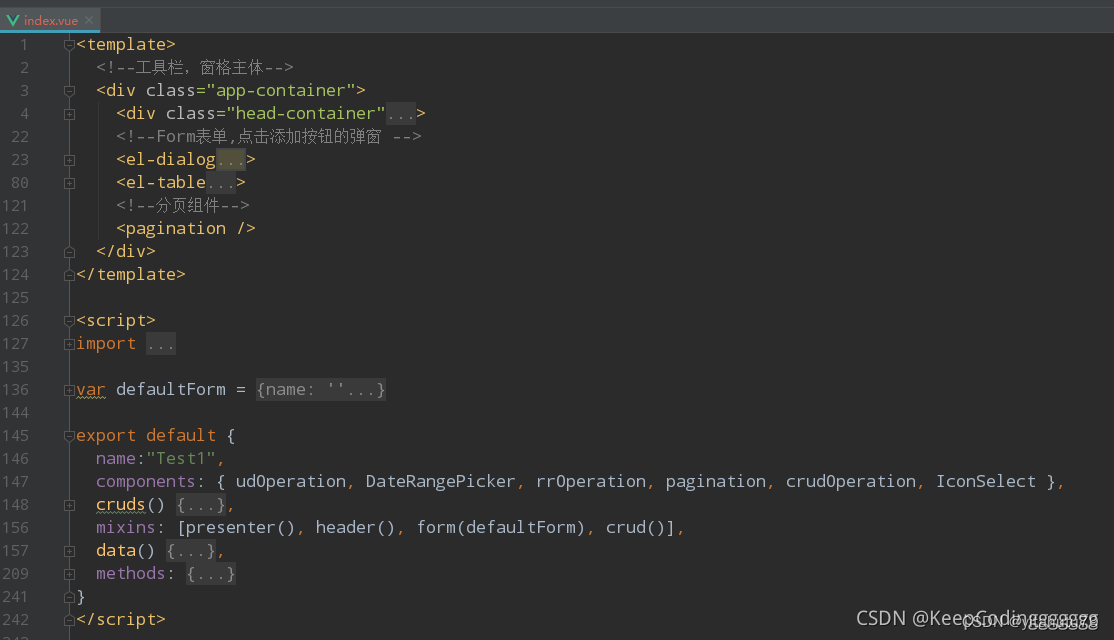1114x640 pixels.
Task: Expand the head-container div in gutter
Action: 69,113
